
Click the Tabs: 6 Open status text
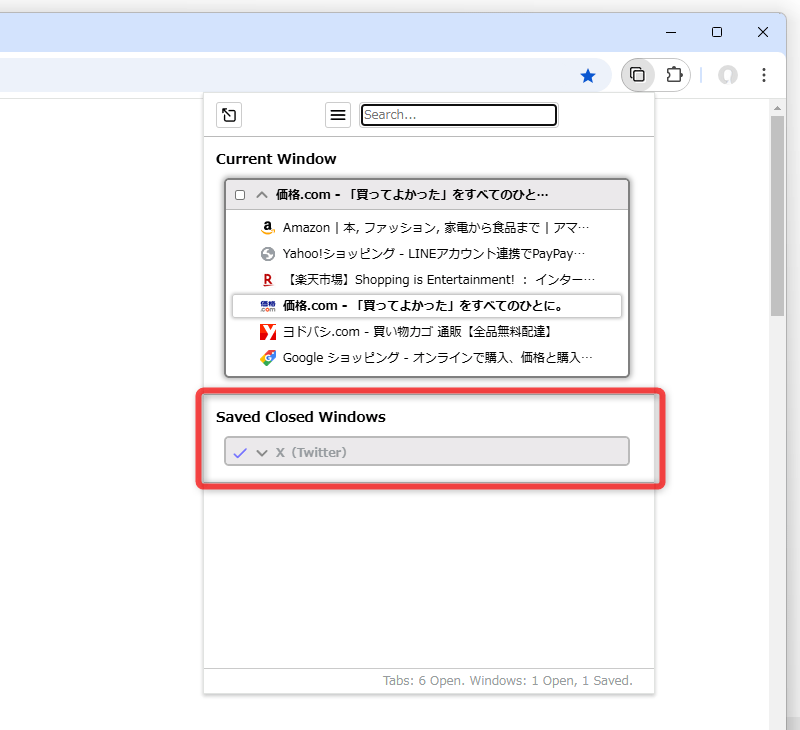(x=508, y=681)
